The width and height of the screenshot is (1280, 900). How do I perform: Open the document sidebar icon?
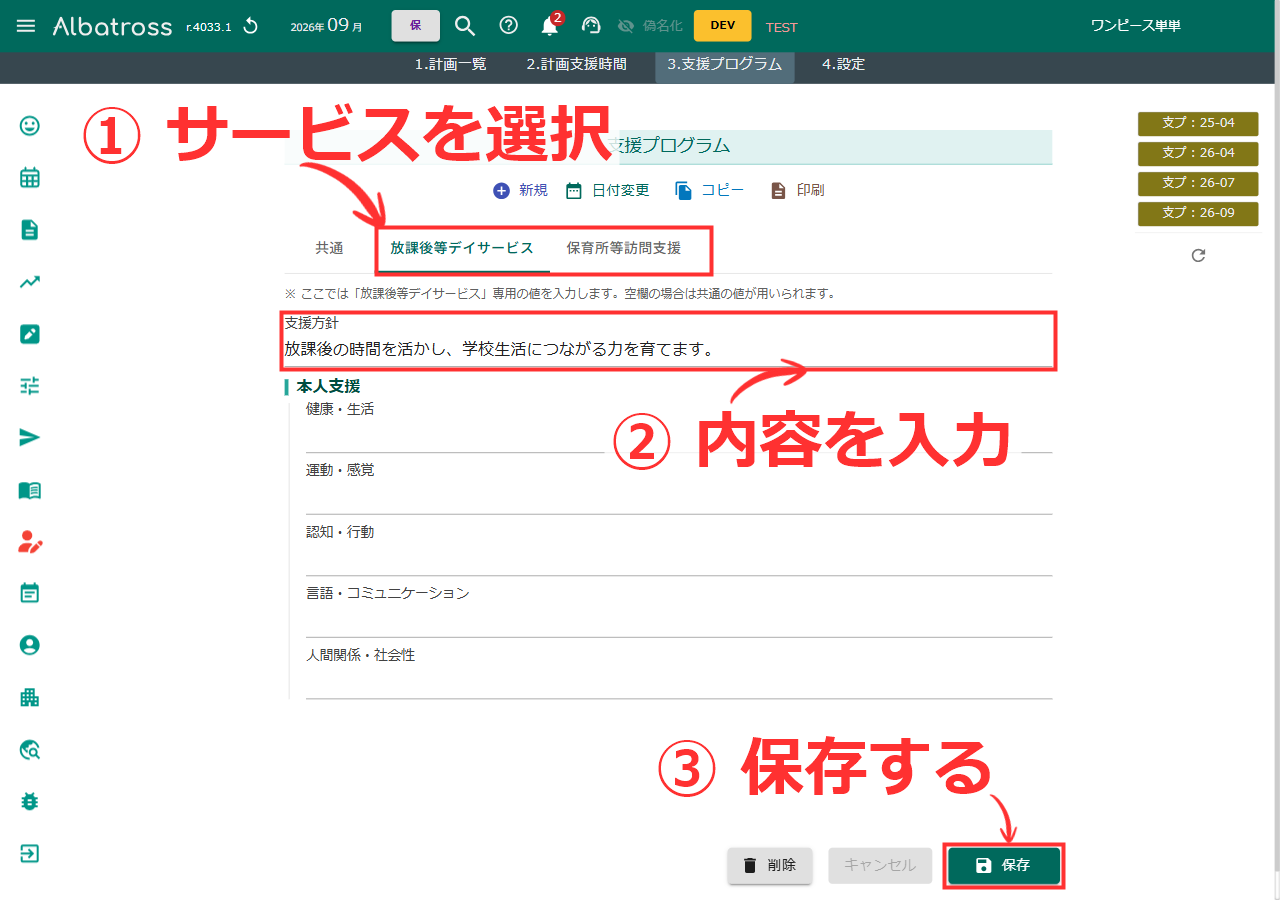tap(30, 230)
